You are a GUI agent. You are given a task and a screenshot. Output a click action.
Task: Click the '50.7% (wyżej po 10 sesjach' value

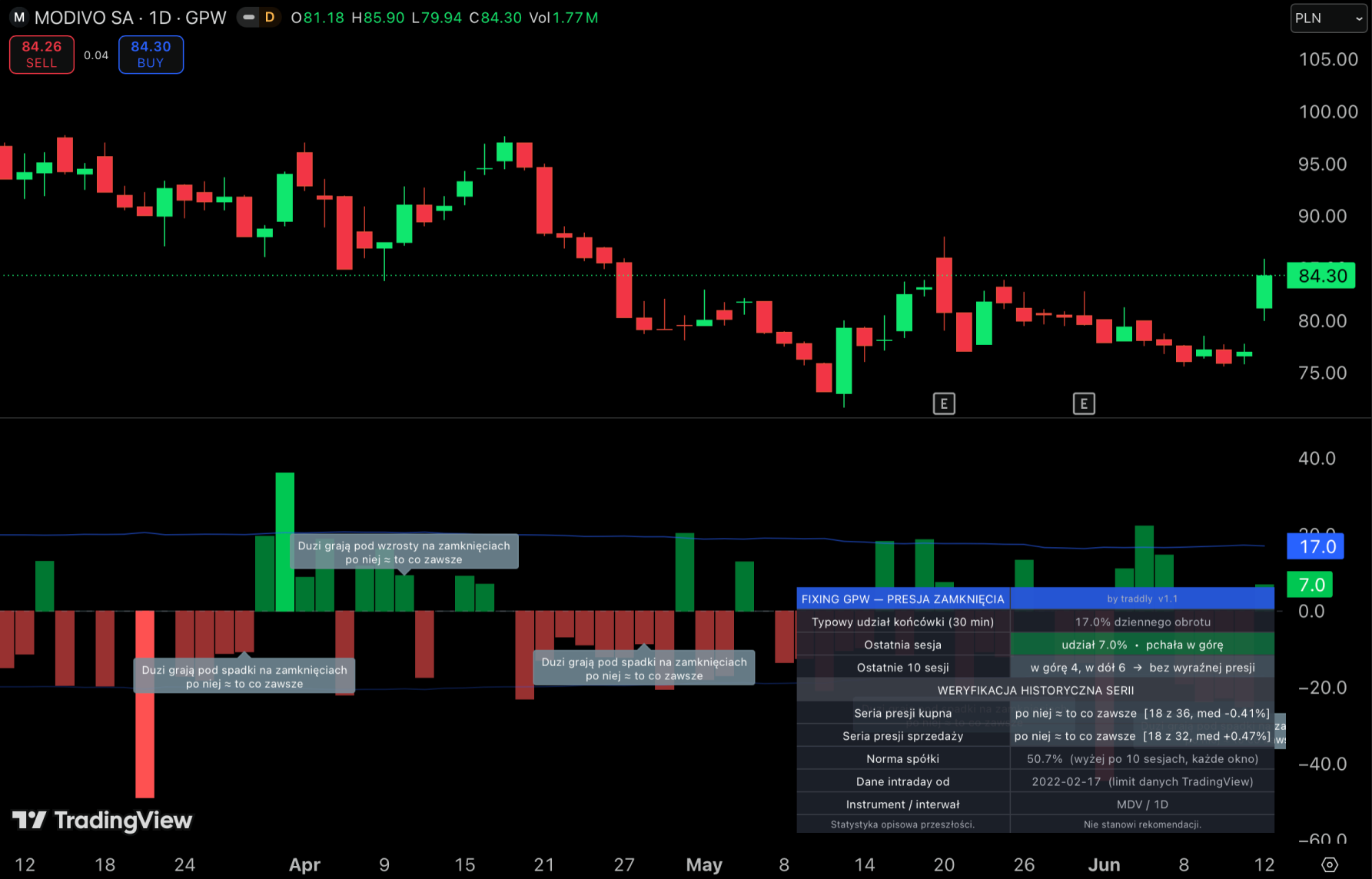[x=1142, y=758]
